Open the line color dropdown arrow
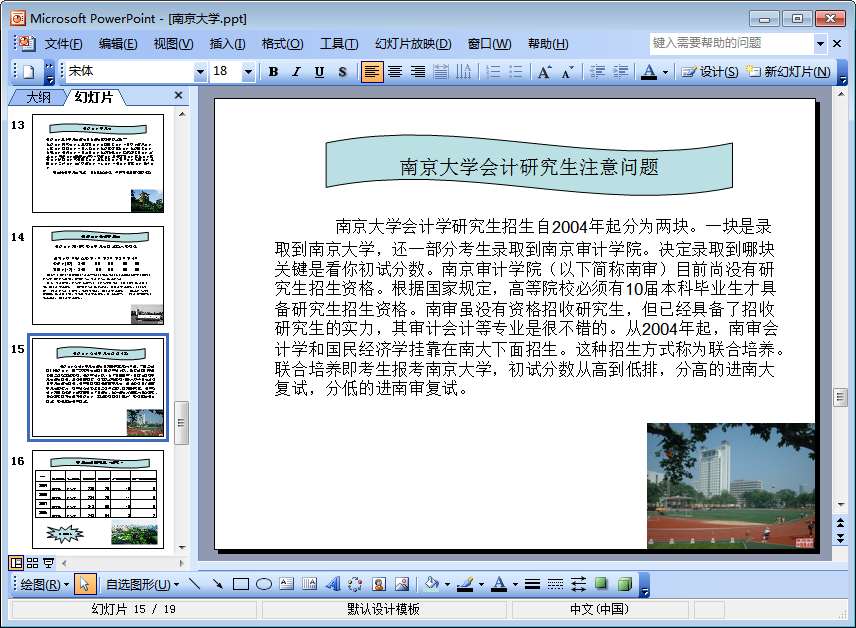Image resolution: width=856 pixels, height=628 pixels. point(481,584)
